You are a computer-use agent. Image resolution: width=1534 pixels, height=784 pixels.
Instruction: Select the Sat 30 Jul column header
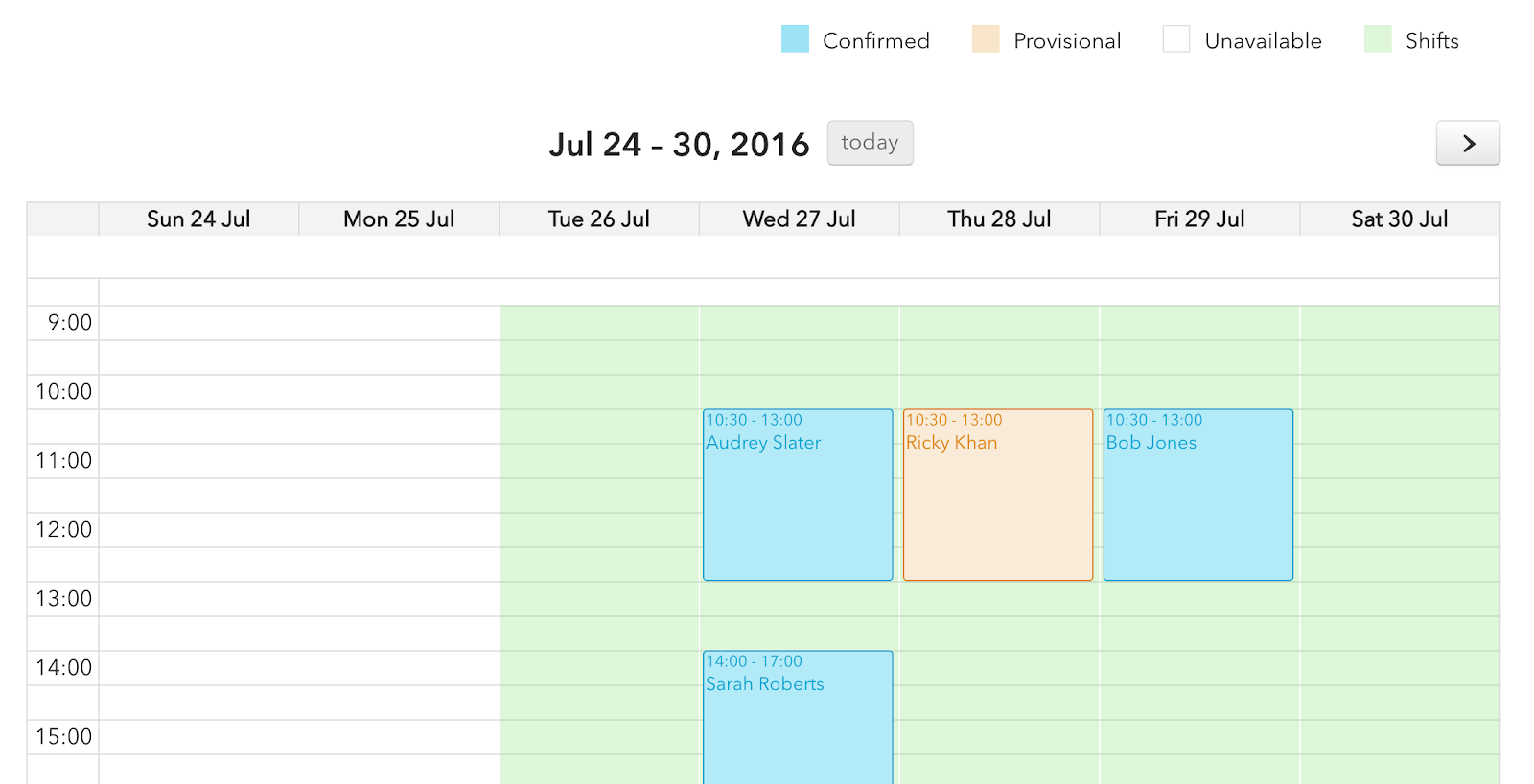pyautogui.click(x=1400, y=219)
